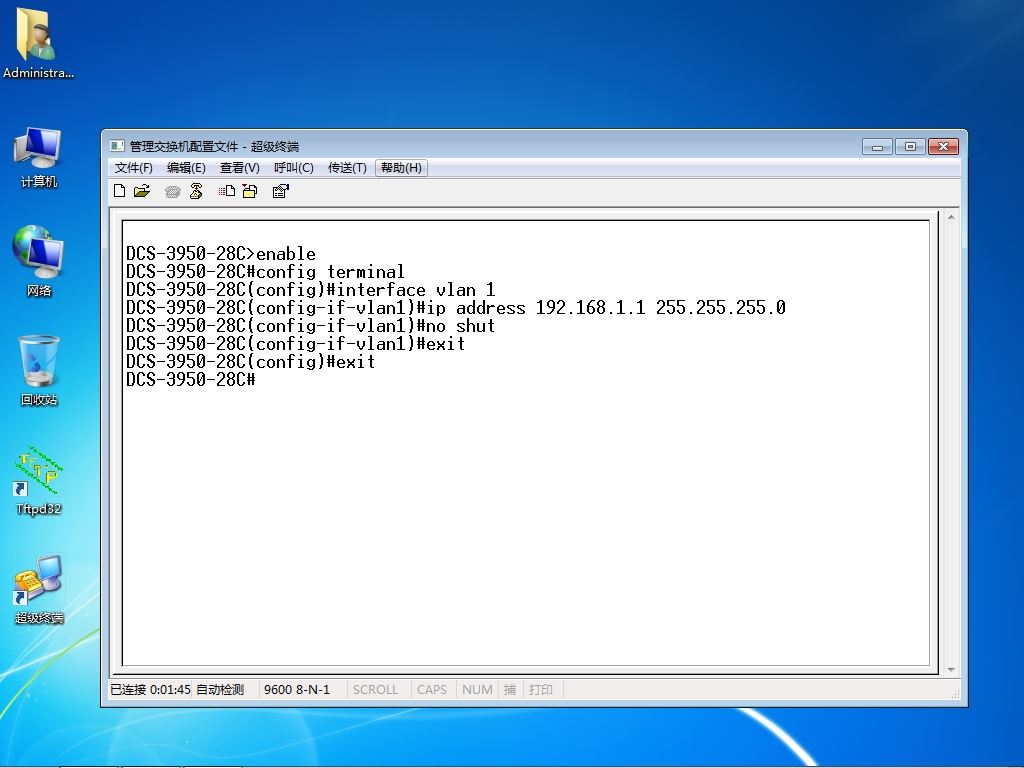Open the 帮助(H) menu
This screenshot has height=768, width=1024.
pos(401,168)
